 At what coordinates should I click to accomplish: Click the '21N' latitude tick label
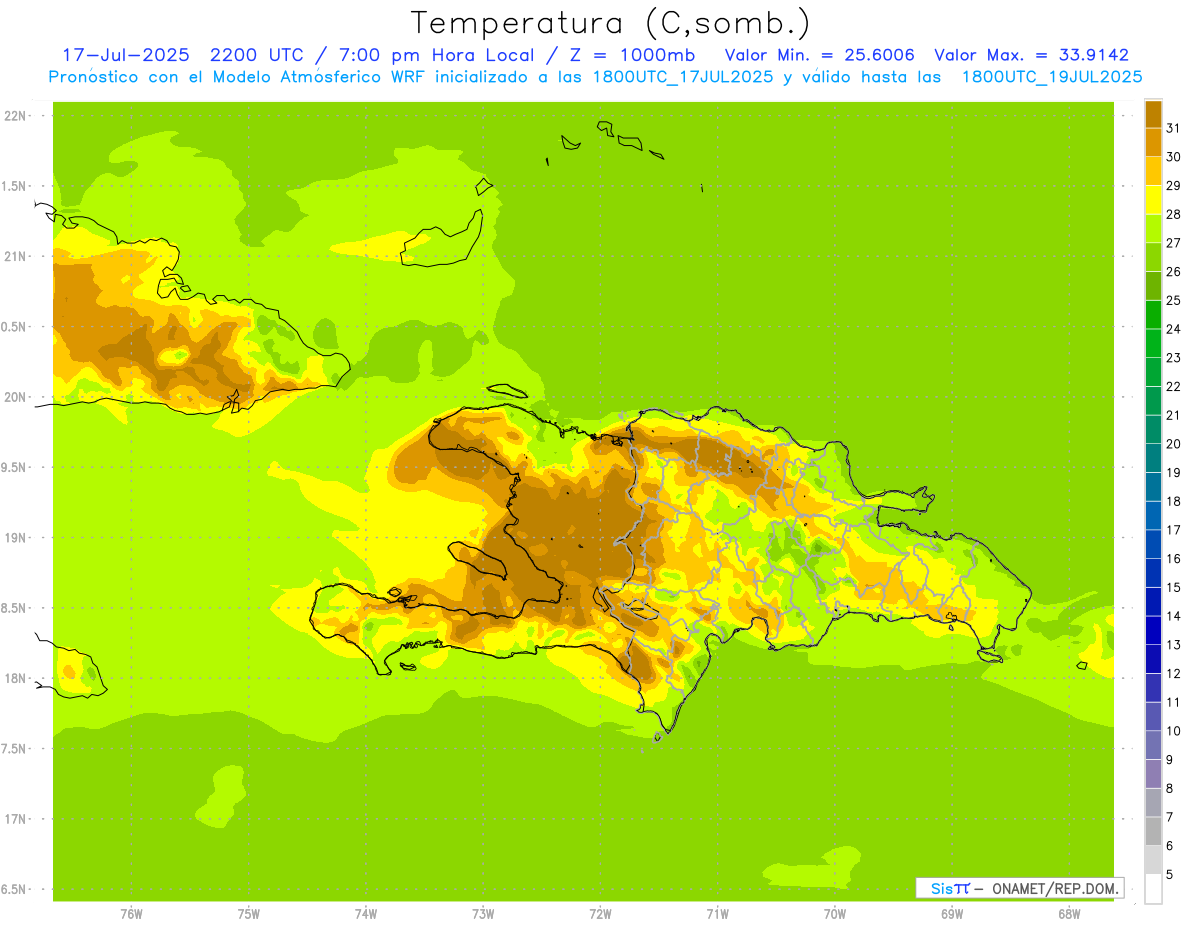point(15,256)
